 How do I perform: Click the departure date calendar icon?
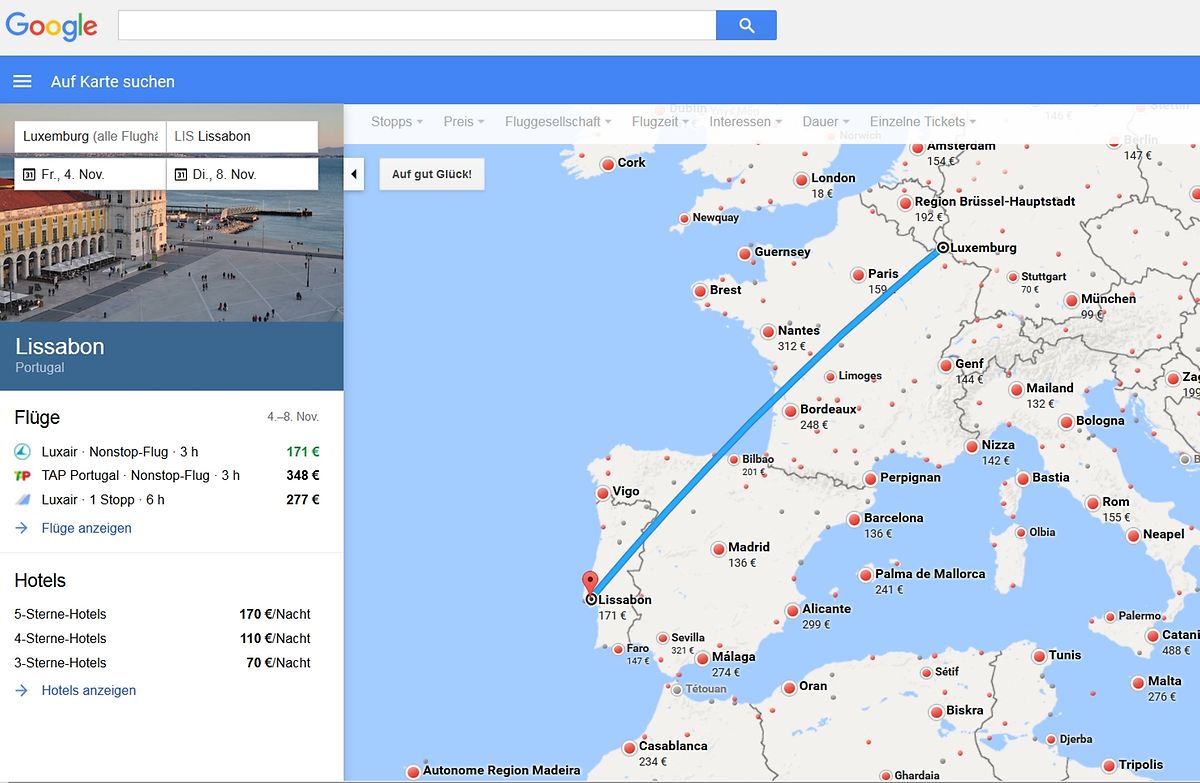29,174
